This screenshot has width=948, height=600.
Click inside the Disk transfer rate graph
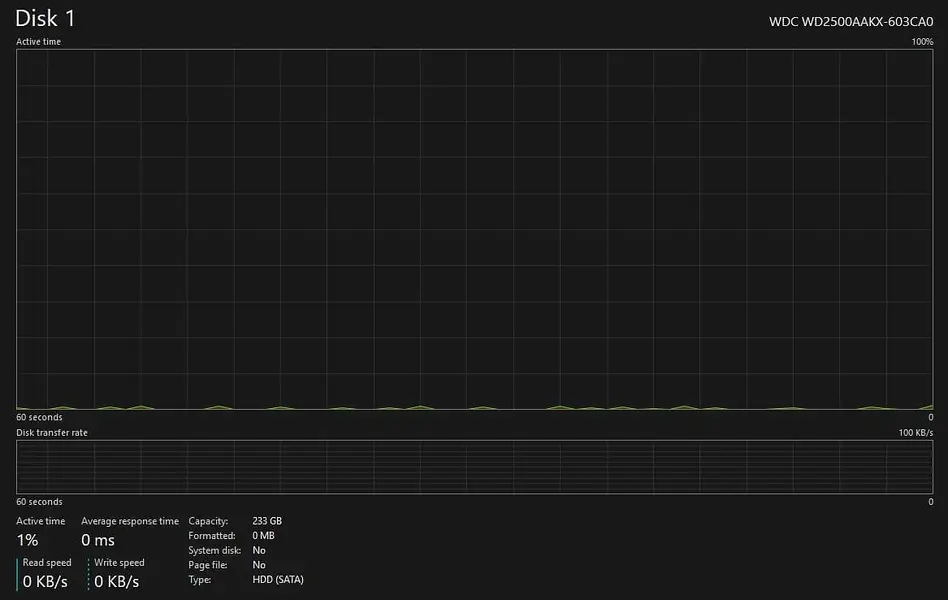click(x=475, y=466)
